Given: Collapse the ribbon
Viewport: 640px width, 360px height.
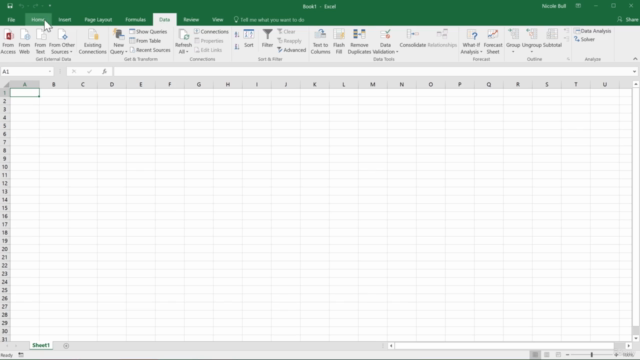Looking at the screenshot, I should [635, 59].
